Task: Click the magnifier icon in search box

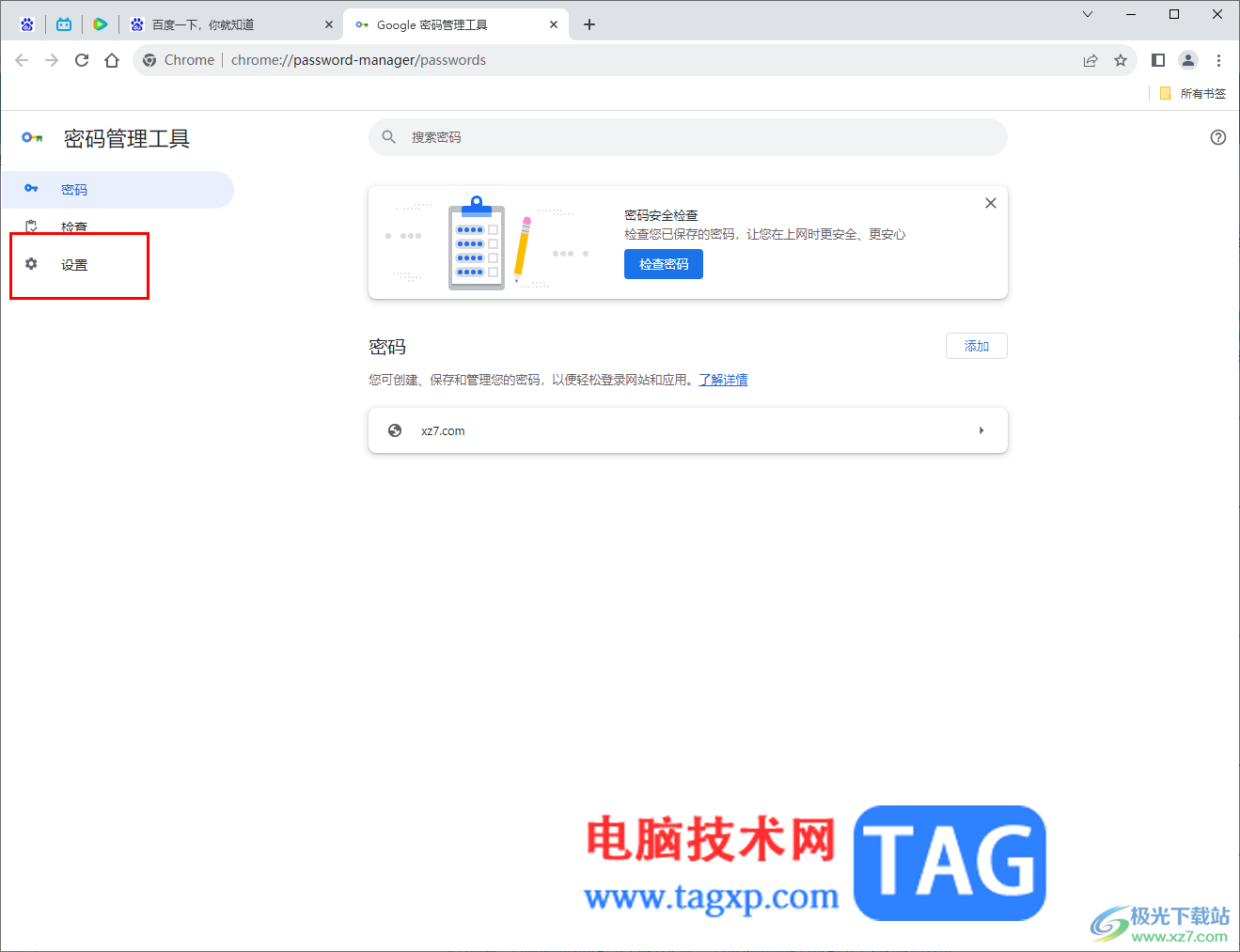Action: (x=389, y=137)
